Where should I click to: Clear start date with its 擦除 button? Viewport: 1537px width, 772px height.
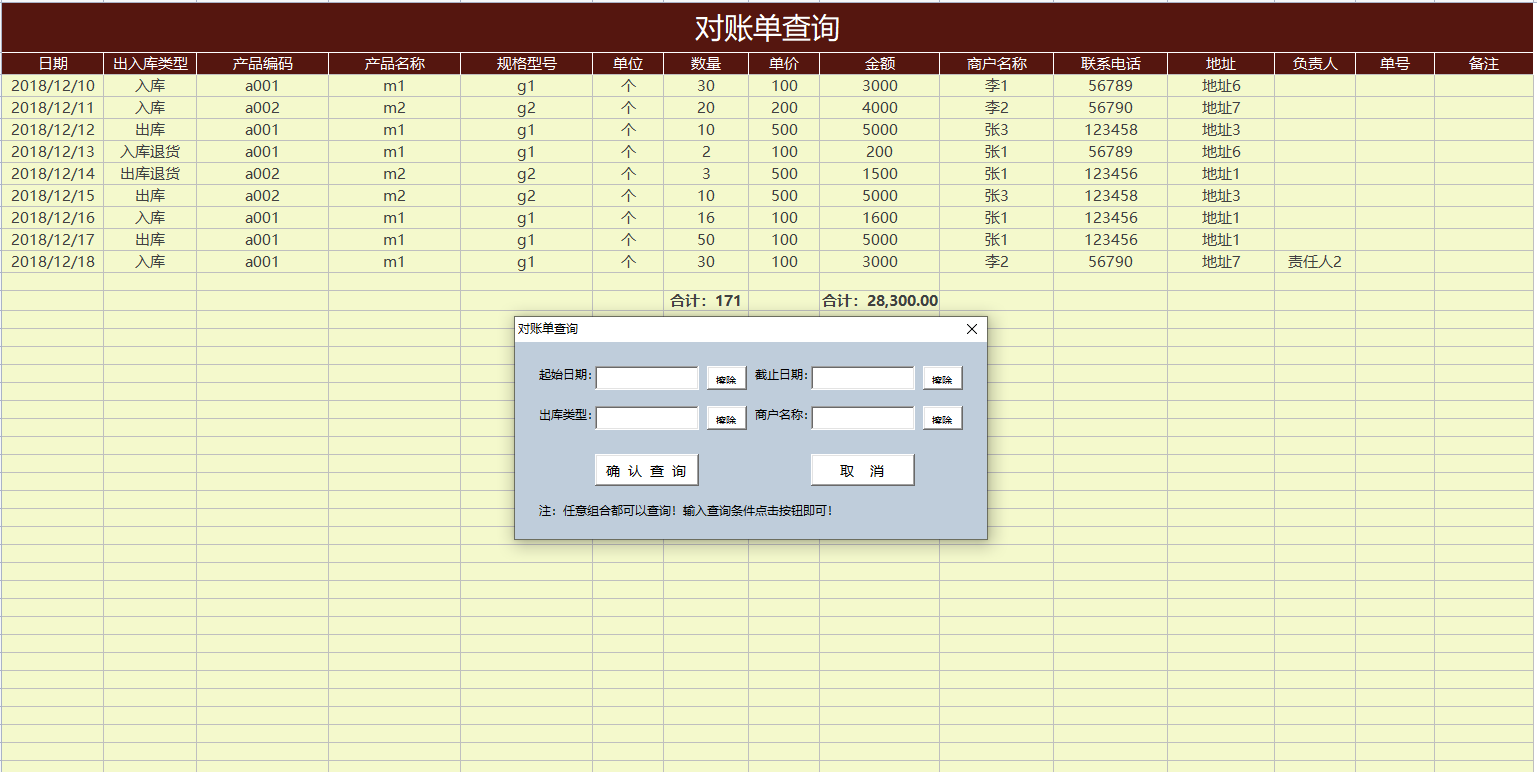point(726,378)
